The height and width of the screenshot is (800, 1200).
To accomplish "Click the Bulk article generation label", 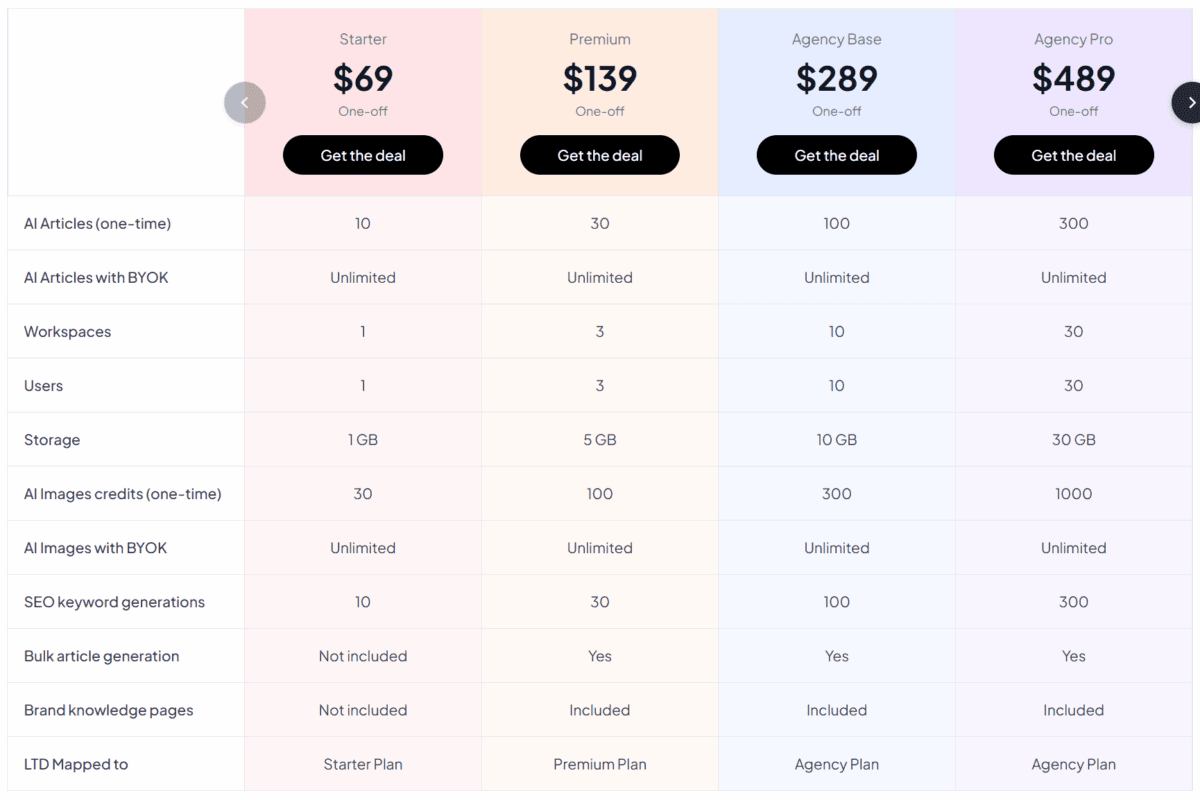I will 102,656.
